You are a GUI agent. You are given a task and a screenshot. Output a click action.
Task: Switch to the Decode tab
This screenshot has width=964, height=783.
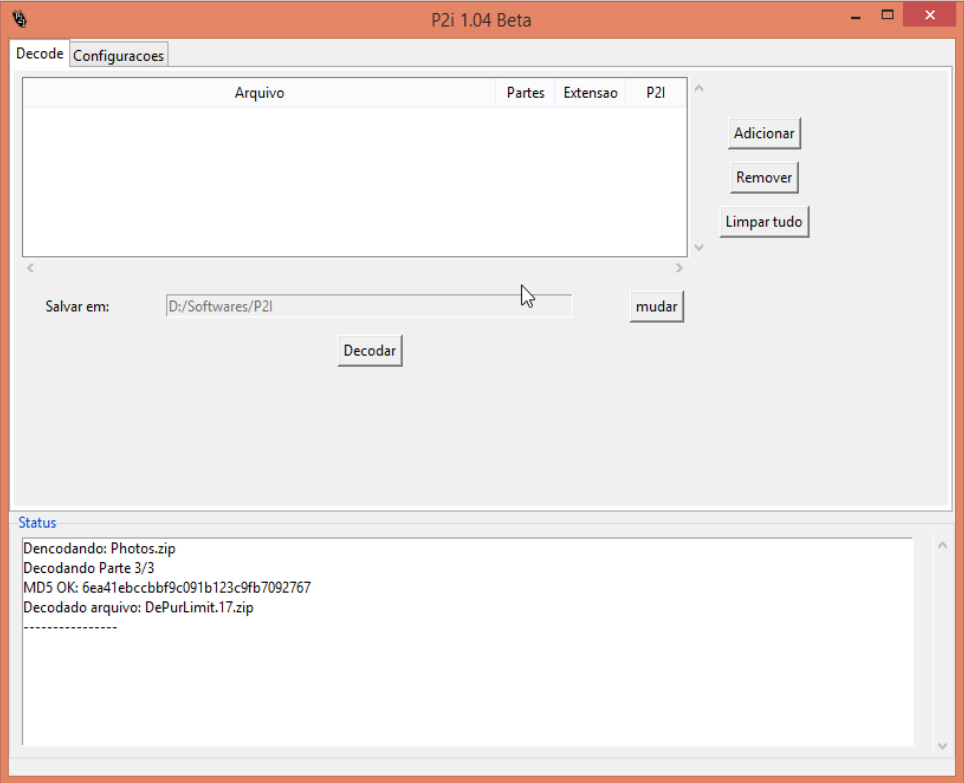tap(39, 53)
